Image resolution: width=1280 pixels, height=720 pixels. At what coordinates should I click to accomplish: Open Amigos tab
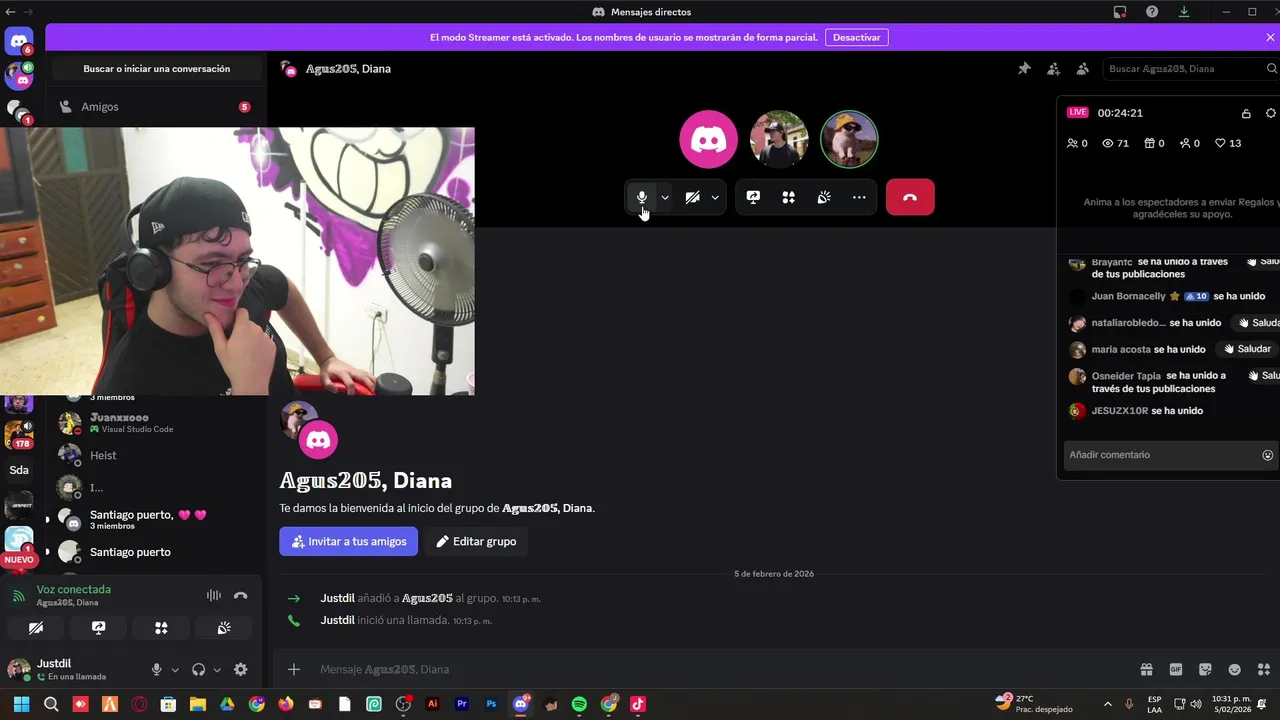click(156, 106)
